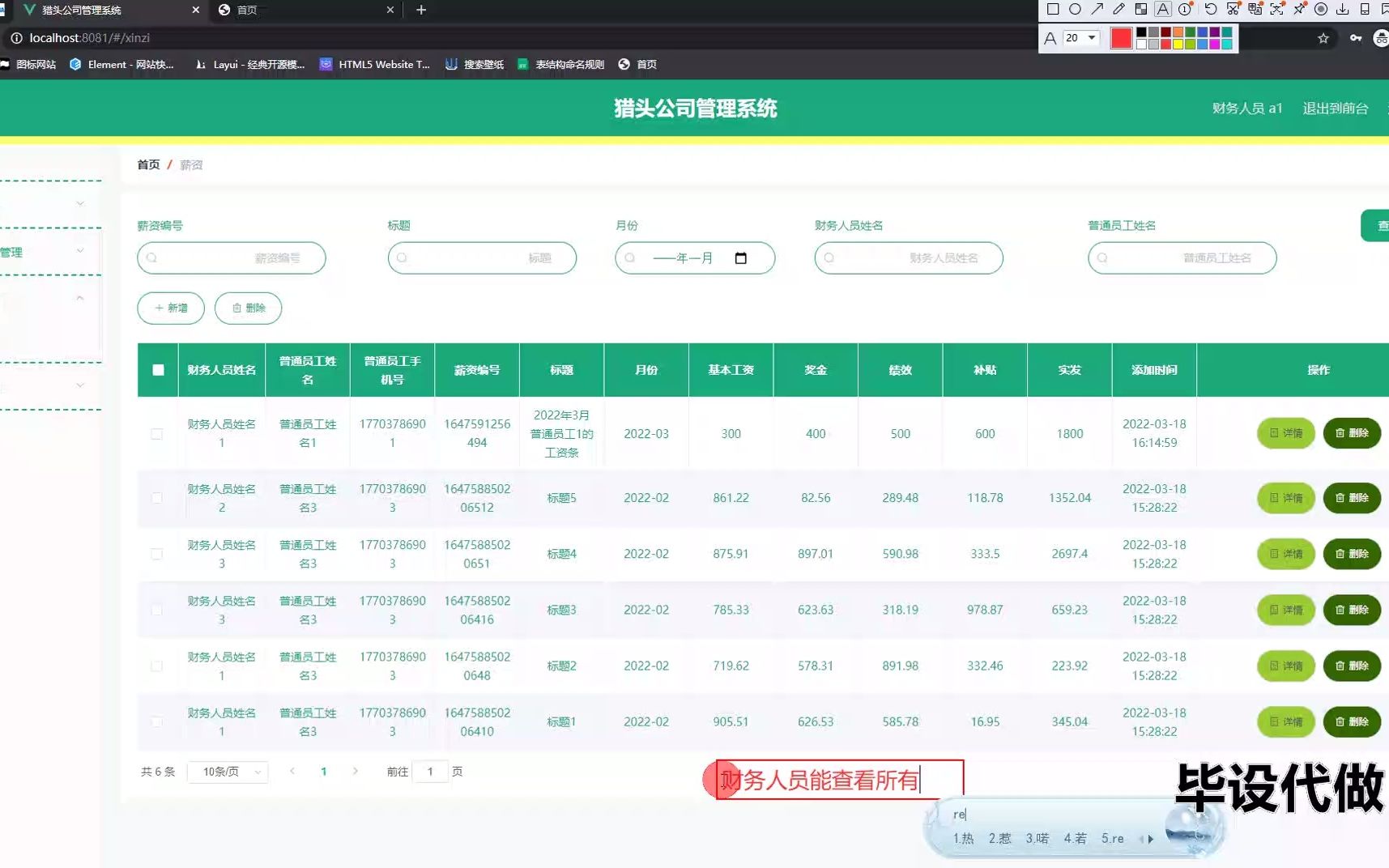Image resolution: width=1389 pixels, height=868 pixels.
Task: Click the undo icon in the annotation toolbar
Action: point(1210,9)
